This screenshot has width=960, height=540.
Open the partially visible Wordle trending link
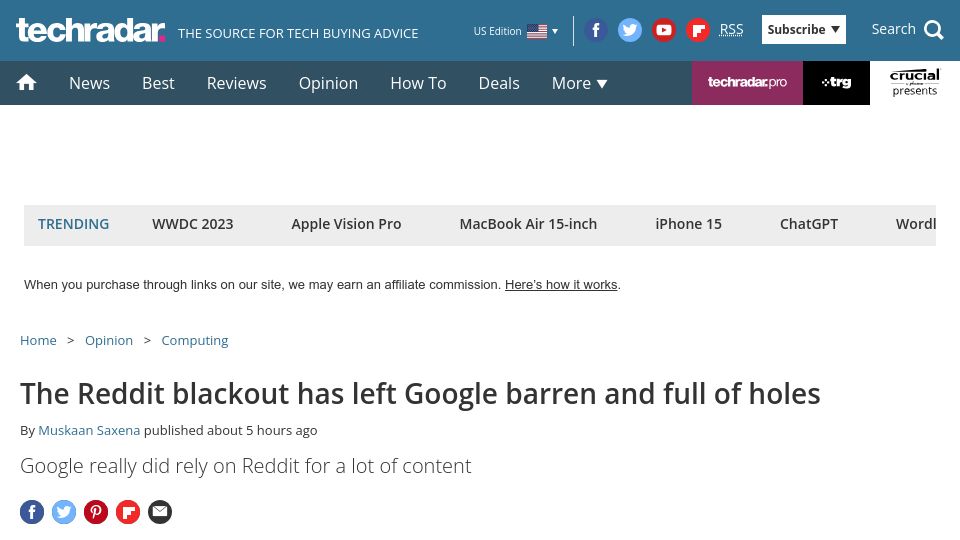click(915, 224)
